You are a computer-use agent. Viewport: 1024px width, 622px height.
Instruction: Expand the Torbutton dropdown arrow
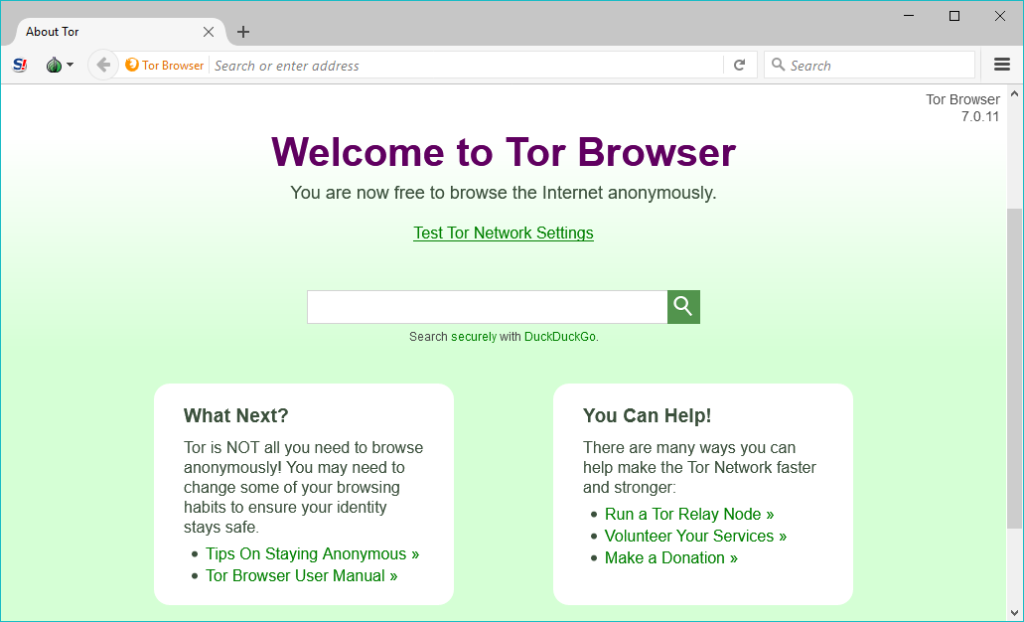(70, 64)
